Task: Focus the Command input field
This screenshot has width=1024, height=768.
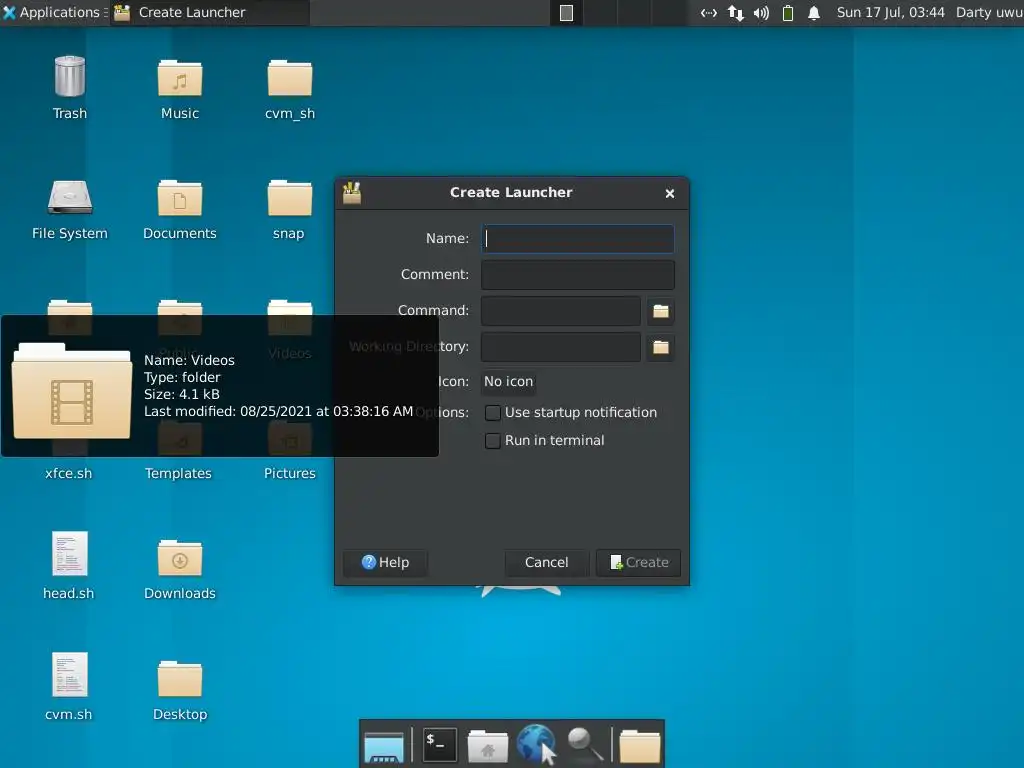Action: click(561, 311)
